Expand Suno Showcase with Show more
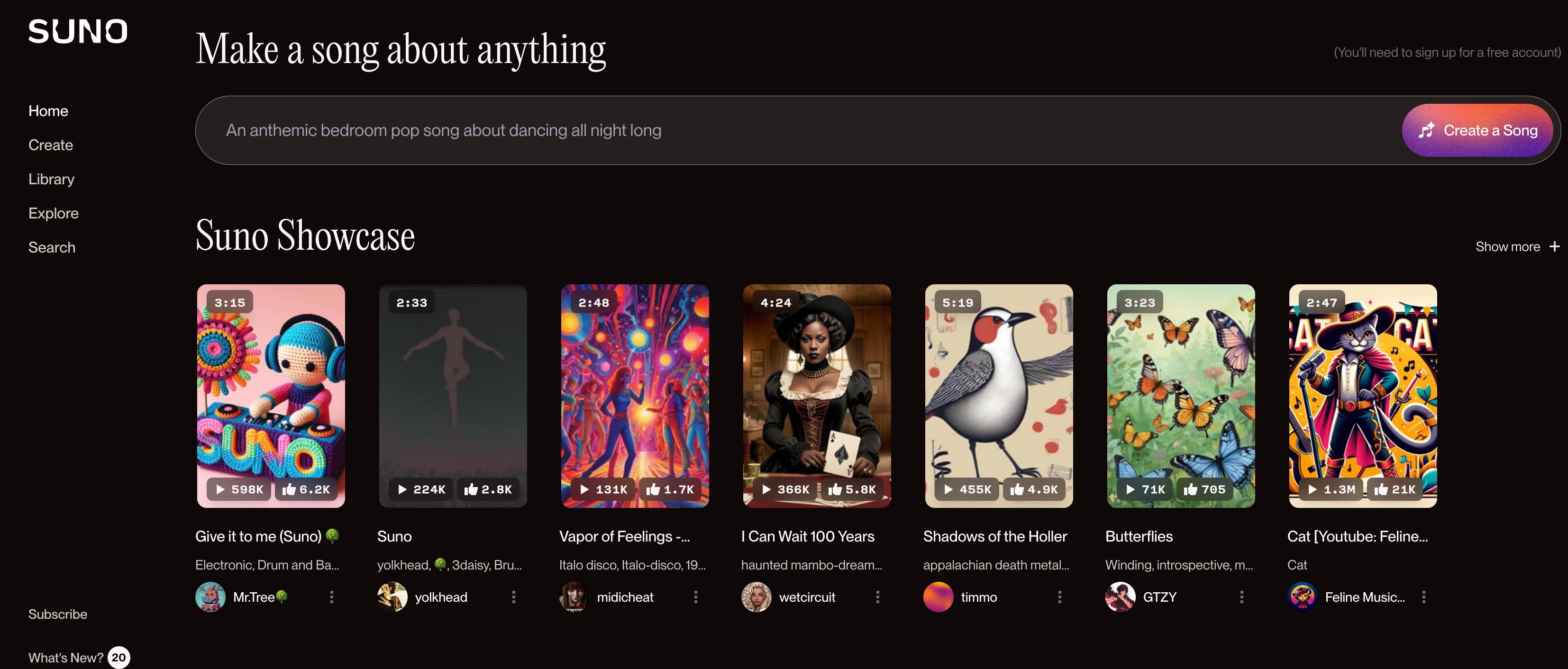This screenshot has width=1568, height=669. click(1516, 246)
